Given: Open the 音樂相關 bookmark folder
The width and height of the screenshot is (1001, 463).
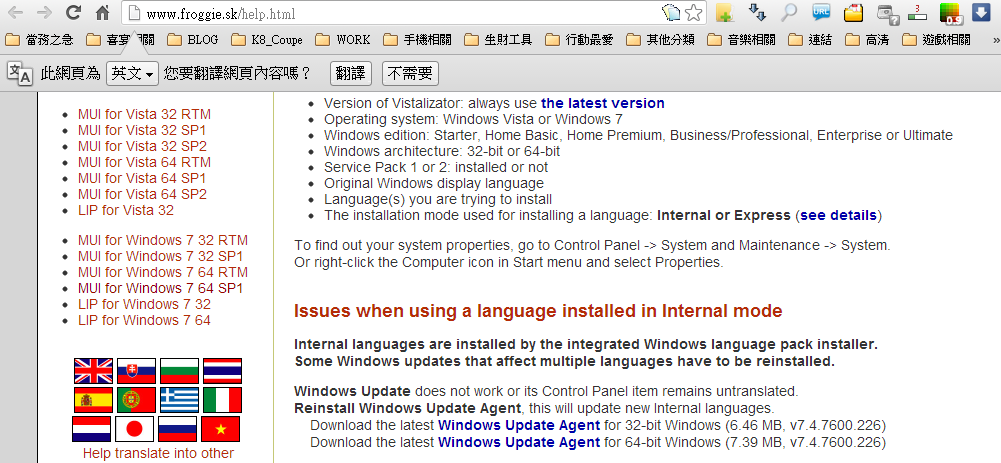Looking at the screenshot, I should [x=742, y=40].
